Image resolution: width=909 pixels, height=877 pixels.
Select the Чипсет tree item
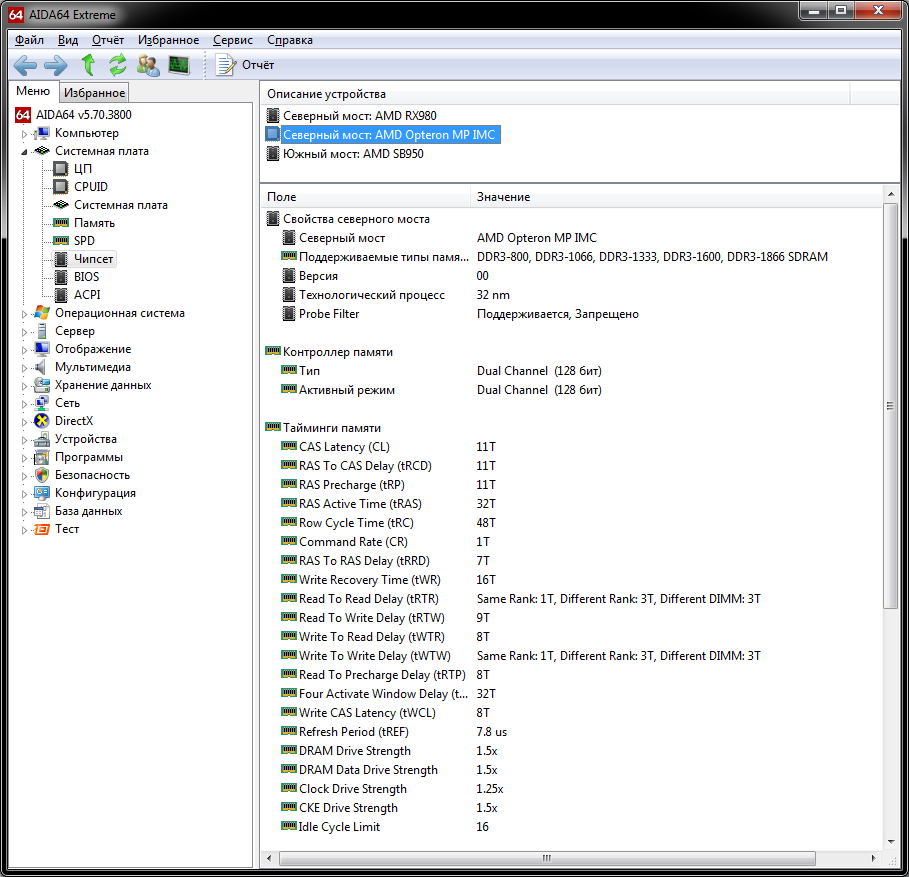pos(93,259)
